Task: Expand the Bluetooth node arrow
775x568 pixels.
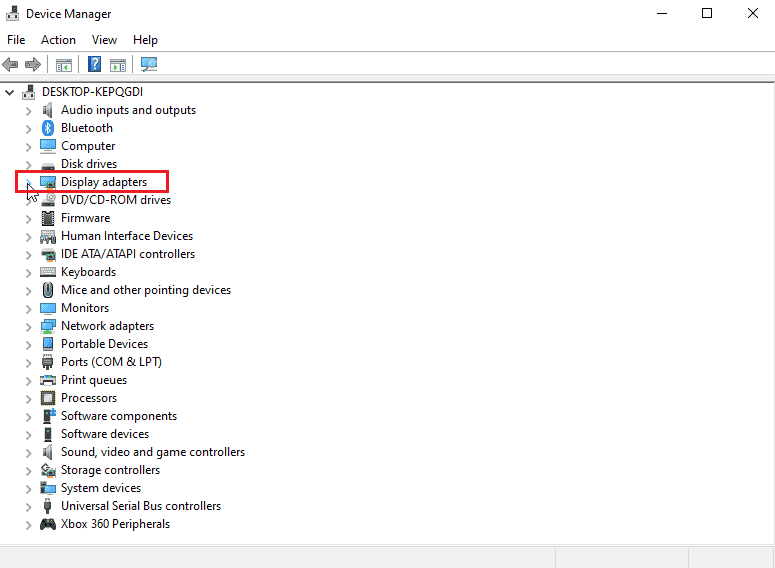Action: tap(29, 129)
